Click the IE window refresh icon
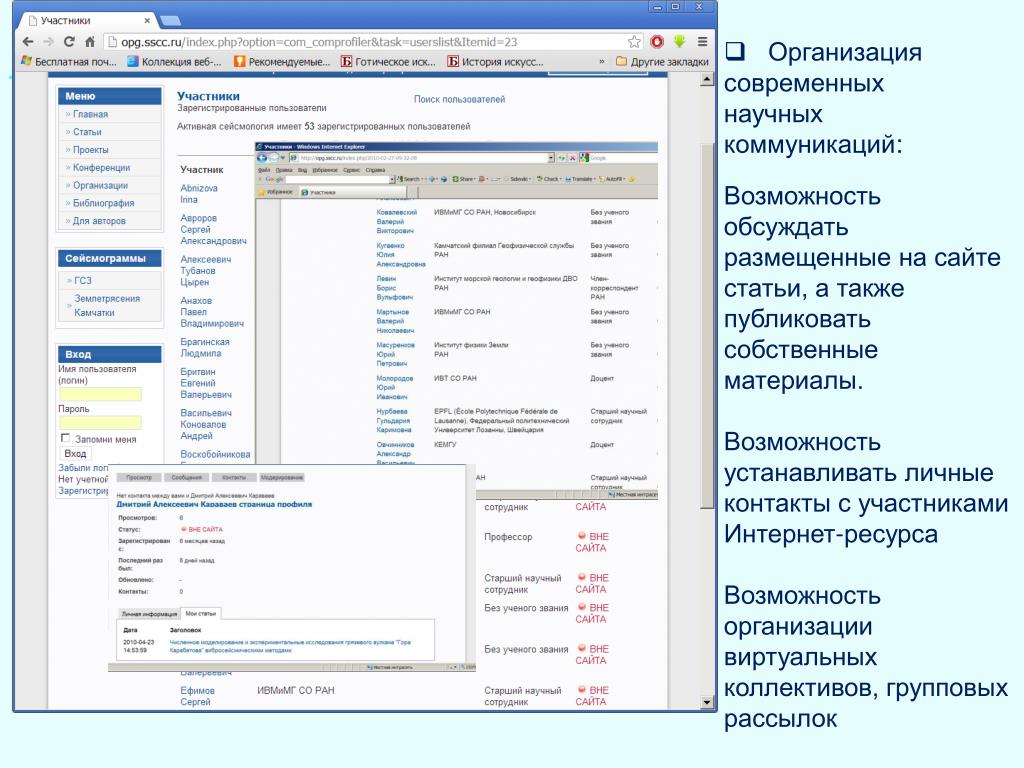This screenshot has height=768, width=1024. coord(561,158)
